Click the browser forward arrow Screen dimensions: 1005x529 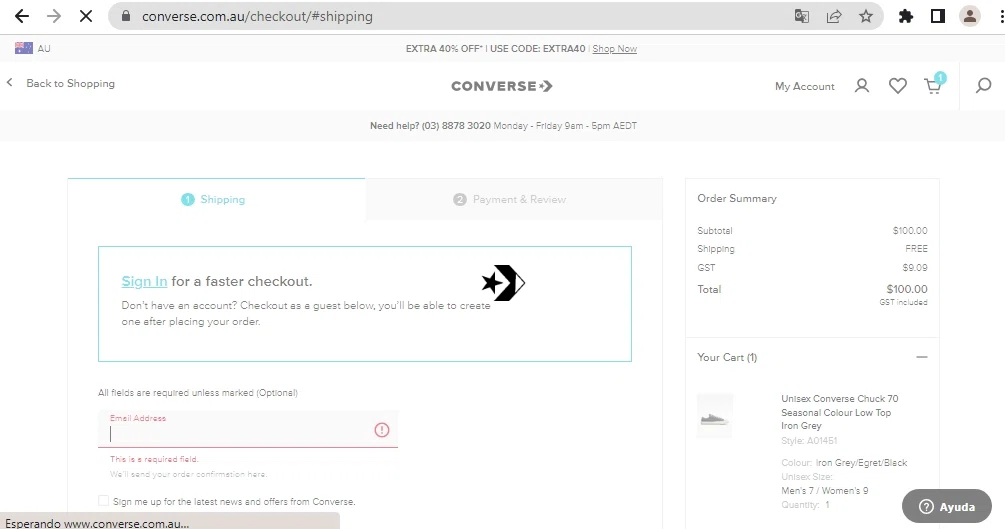point(54,16)
